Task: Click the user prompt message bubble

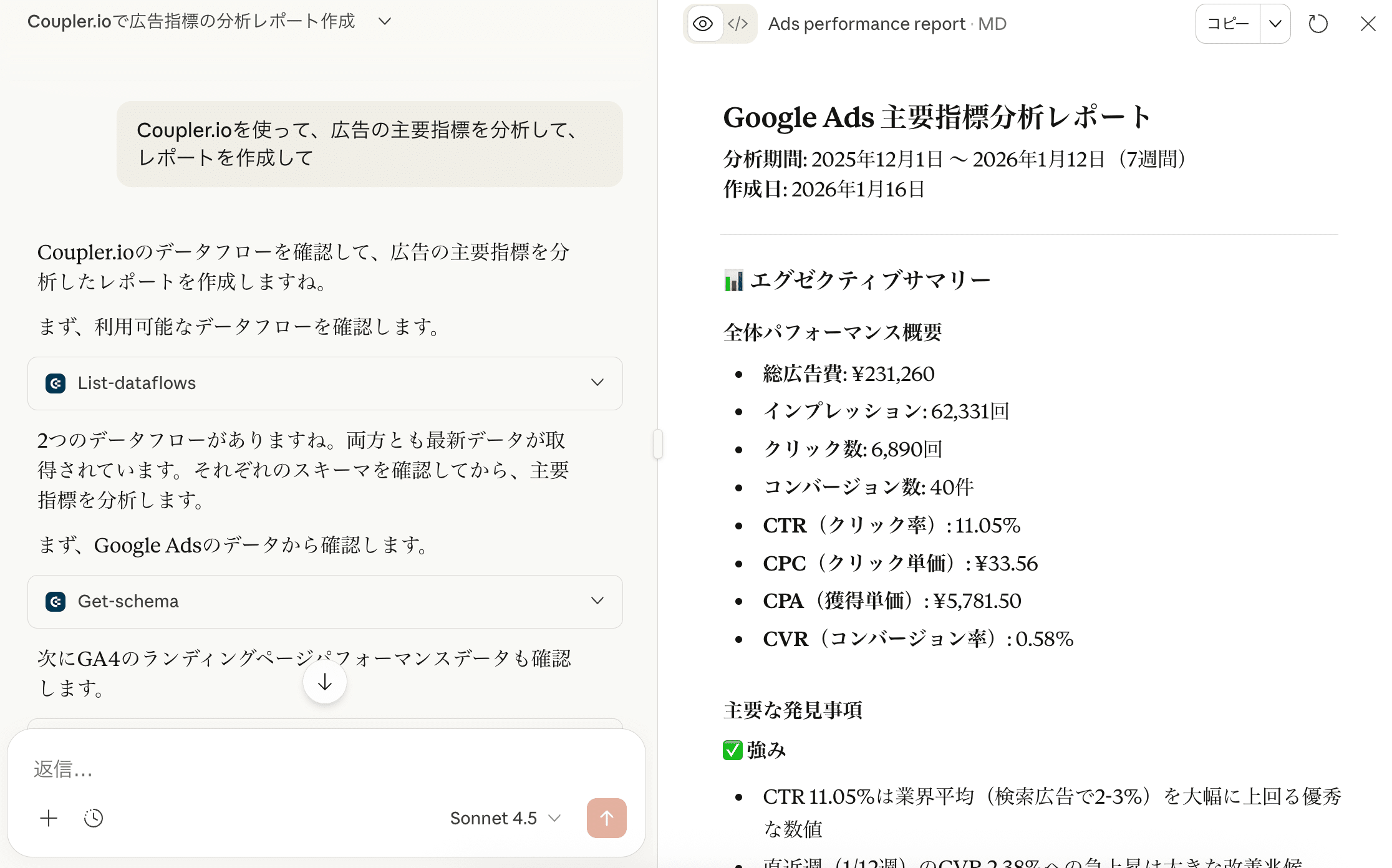Action: [369, 144]
